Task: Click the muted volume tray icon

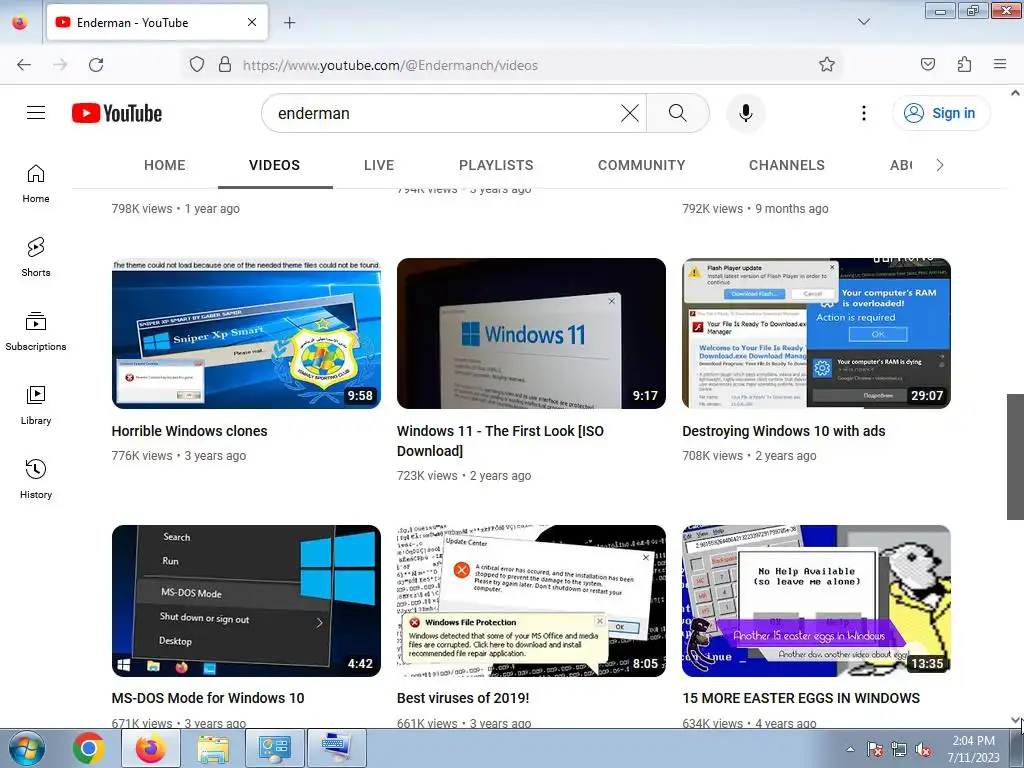Action: pos(923,749)
